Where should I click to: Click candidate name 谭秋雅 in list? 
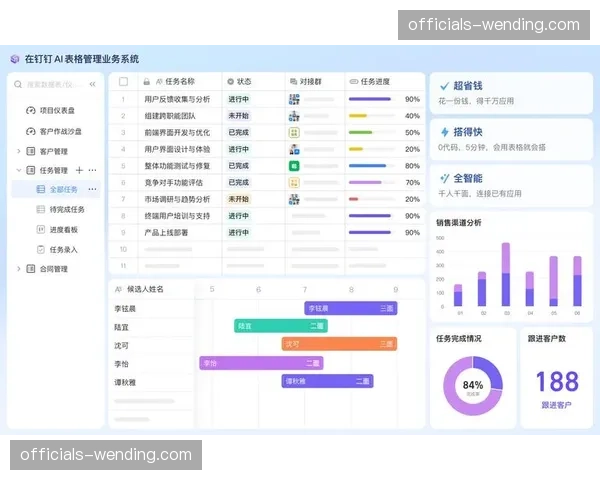(125, 382)
